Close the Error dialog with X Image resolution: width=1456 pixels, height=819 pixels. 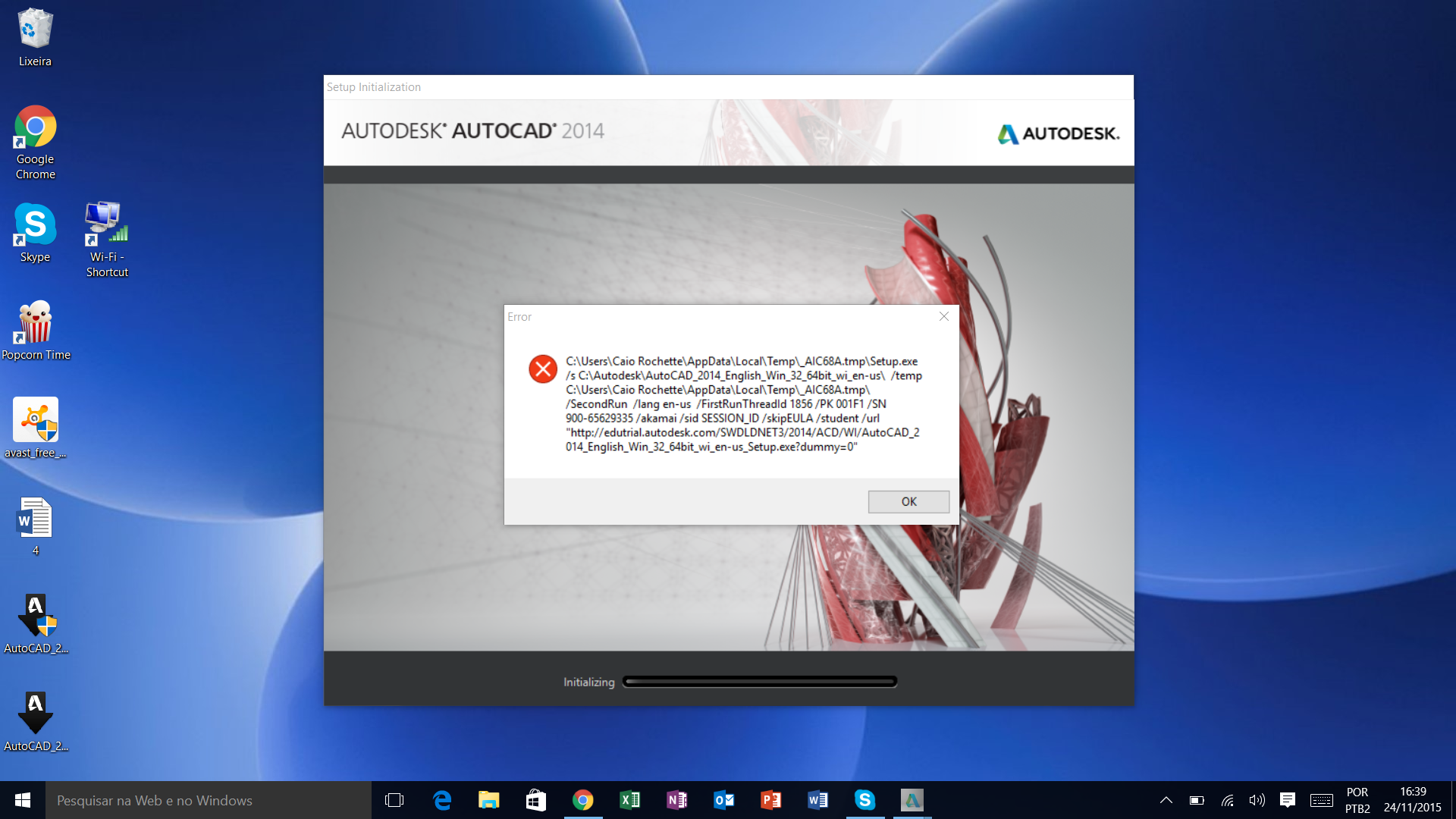pyautogui.click(x=944, y=316)
